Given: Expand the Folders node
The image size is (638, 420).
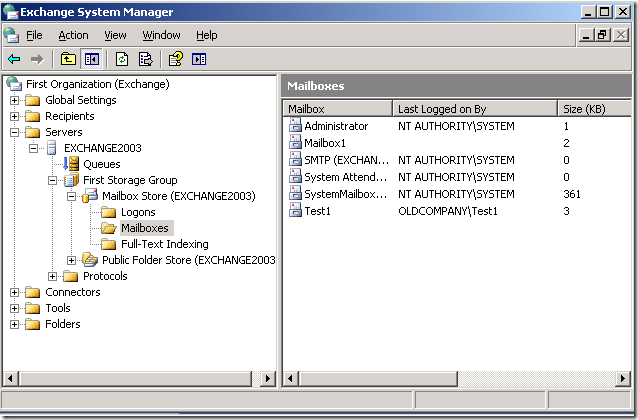Looking at the screenshot, I should [14, 324].
